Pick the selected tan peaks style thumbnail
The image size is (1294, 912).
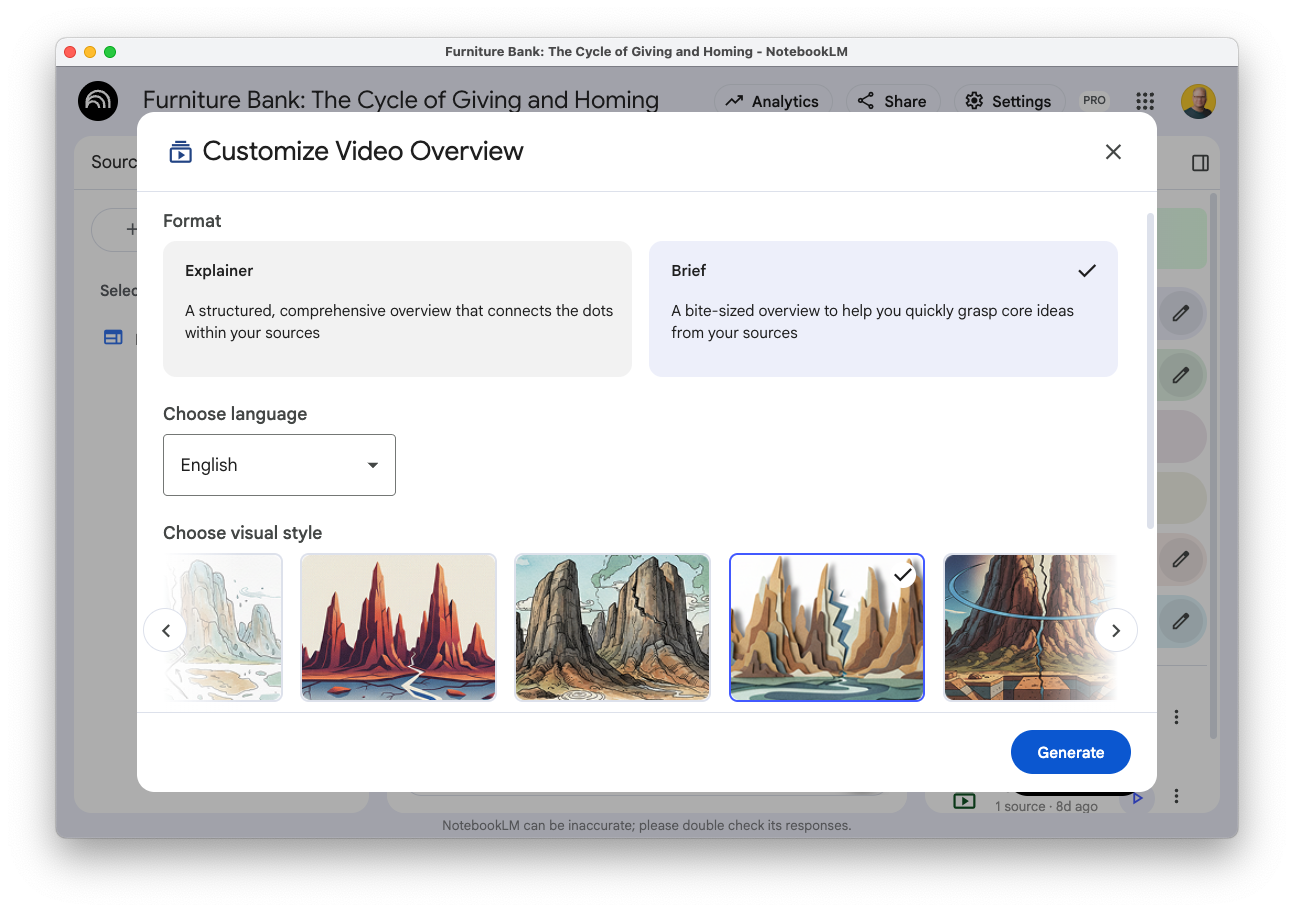click(826, 627)
